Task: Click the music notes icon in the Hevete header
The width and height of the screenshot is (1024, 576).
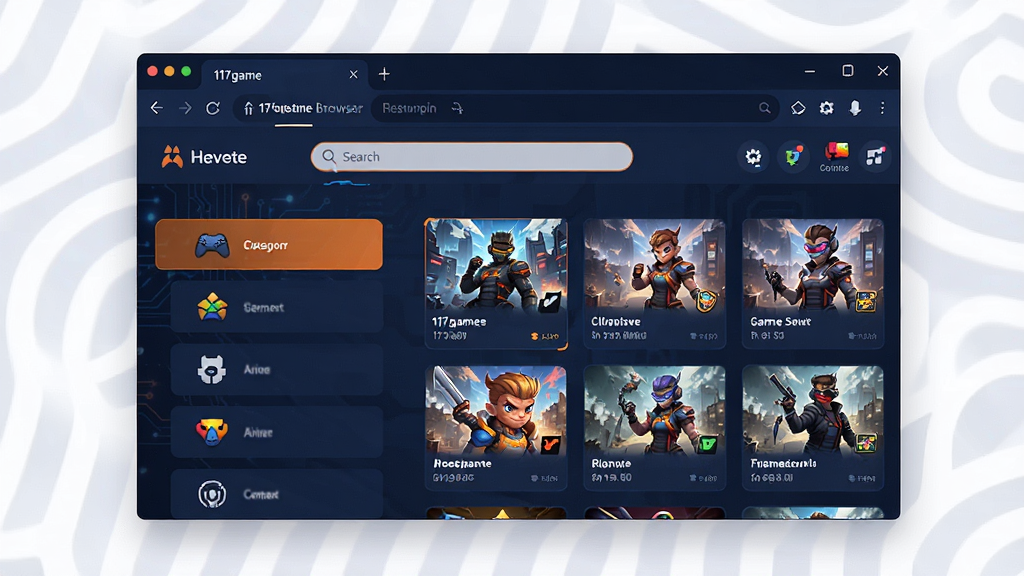Action: pos(875,157)
